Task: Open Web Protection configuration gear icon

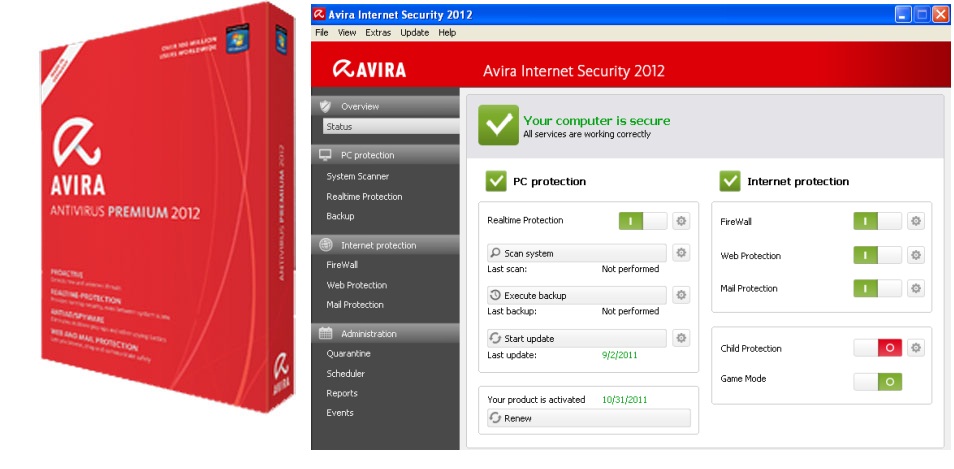Action: pyautogui.click(x=916, y=255)
